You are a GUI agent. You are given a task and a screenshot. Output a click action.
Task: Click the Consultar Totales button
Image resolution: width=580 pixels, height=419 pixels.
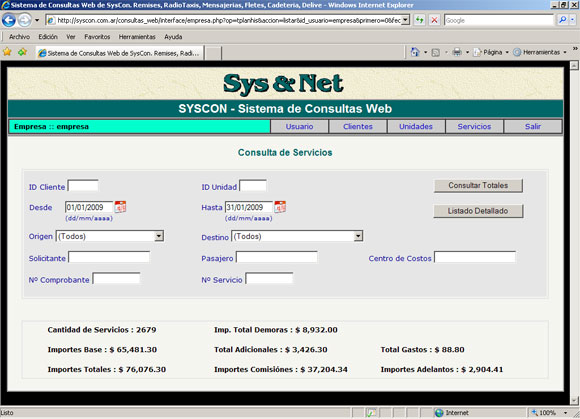(x=478, y=186)
